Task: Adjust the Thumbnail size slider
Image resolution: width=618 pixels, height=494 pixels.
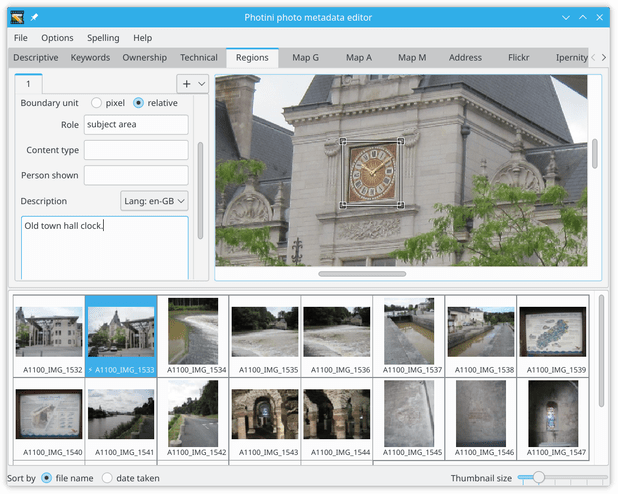Action: click(x=539, y=477)
